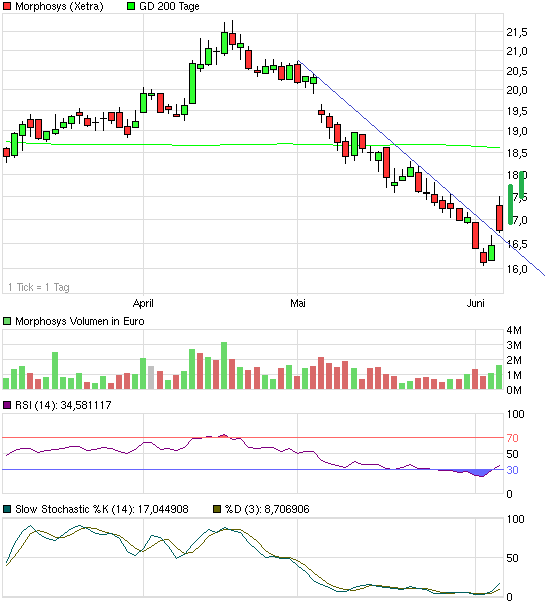Click the green GD 200 Tage legend swatch
545x606 pixels.
point(131,6)
